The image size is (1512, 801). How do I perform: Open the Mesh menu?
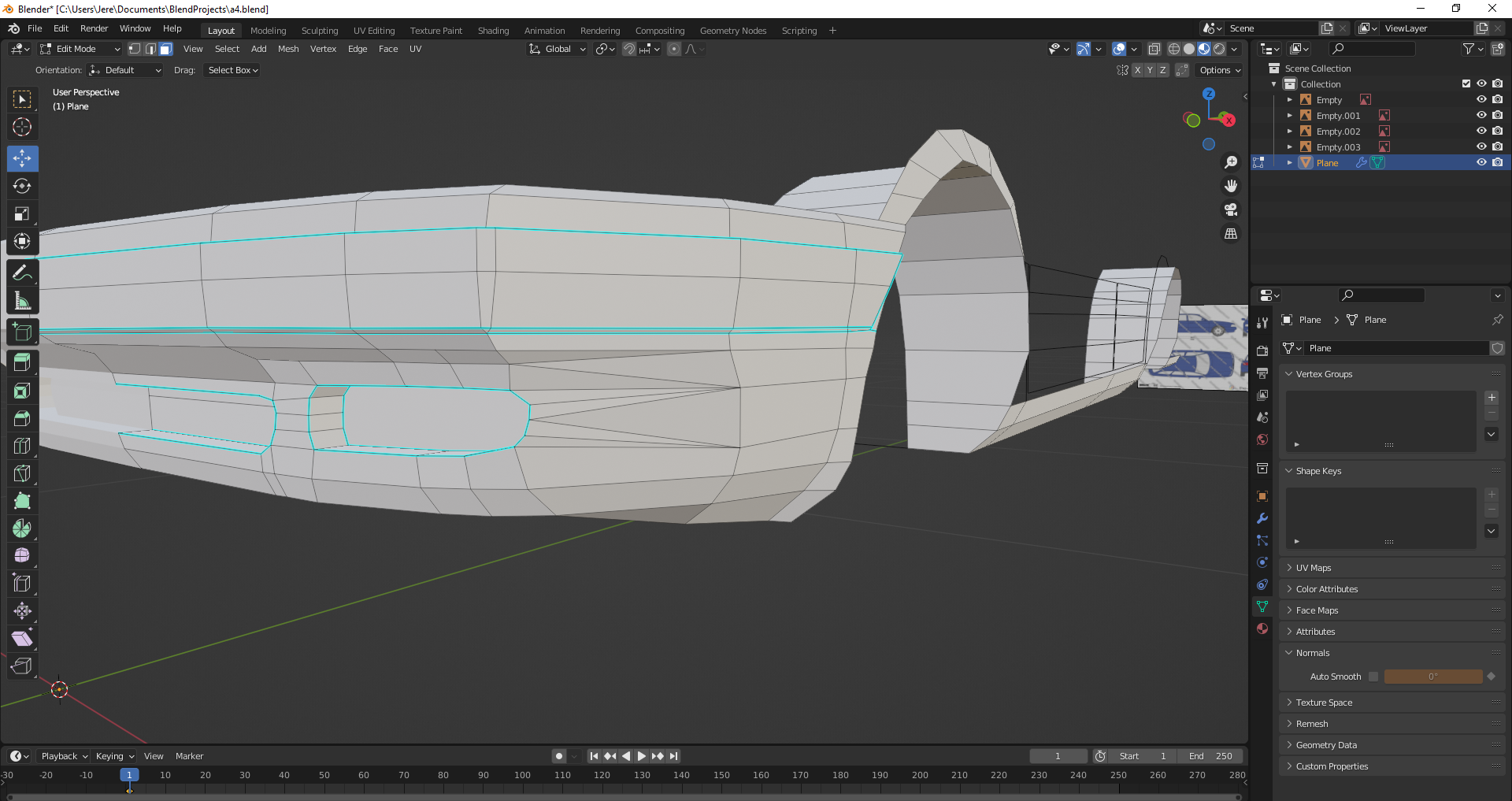coord(288,49)
